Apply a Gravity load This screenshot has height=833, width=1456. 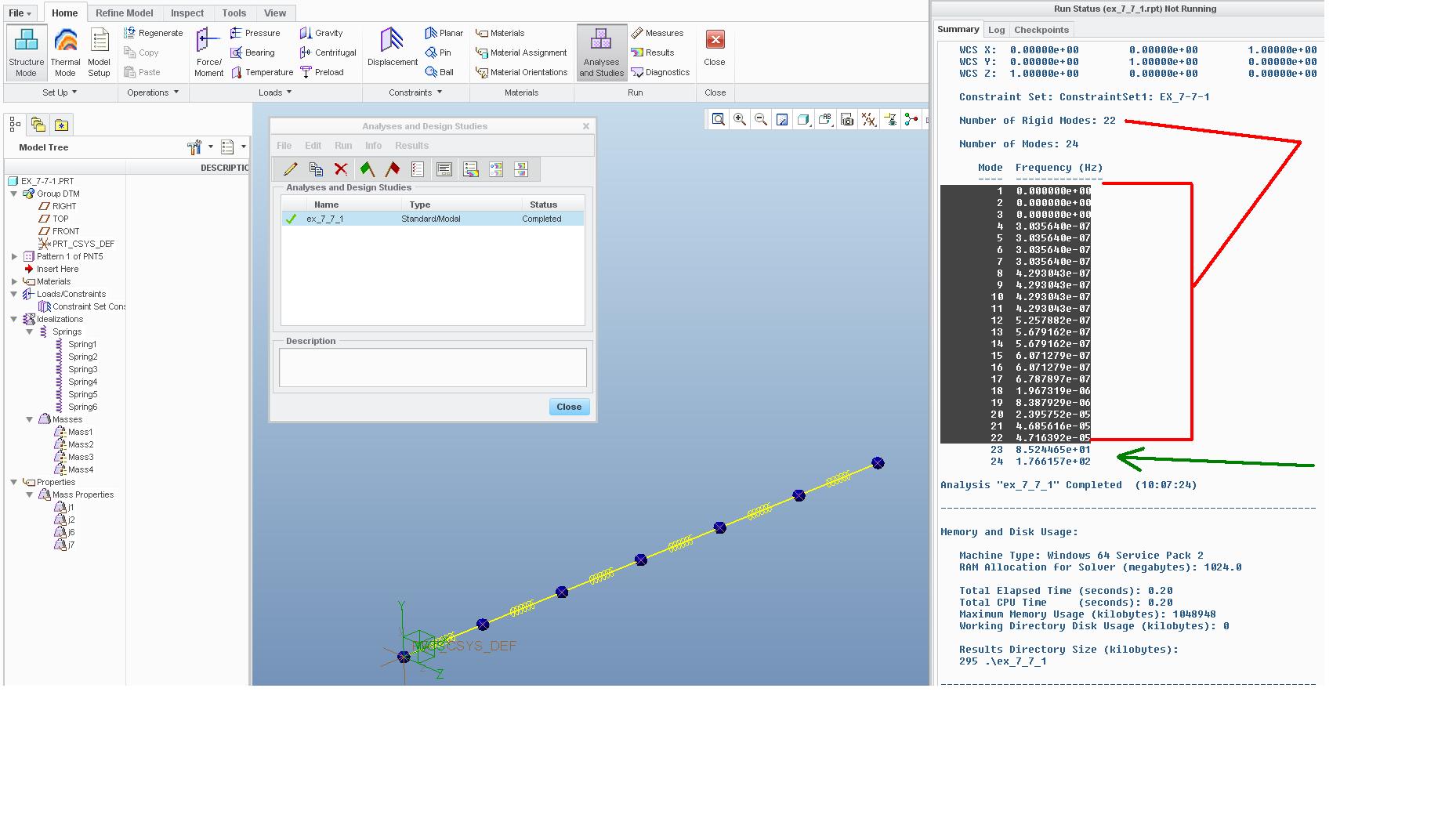point(321,33)
